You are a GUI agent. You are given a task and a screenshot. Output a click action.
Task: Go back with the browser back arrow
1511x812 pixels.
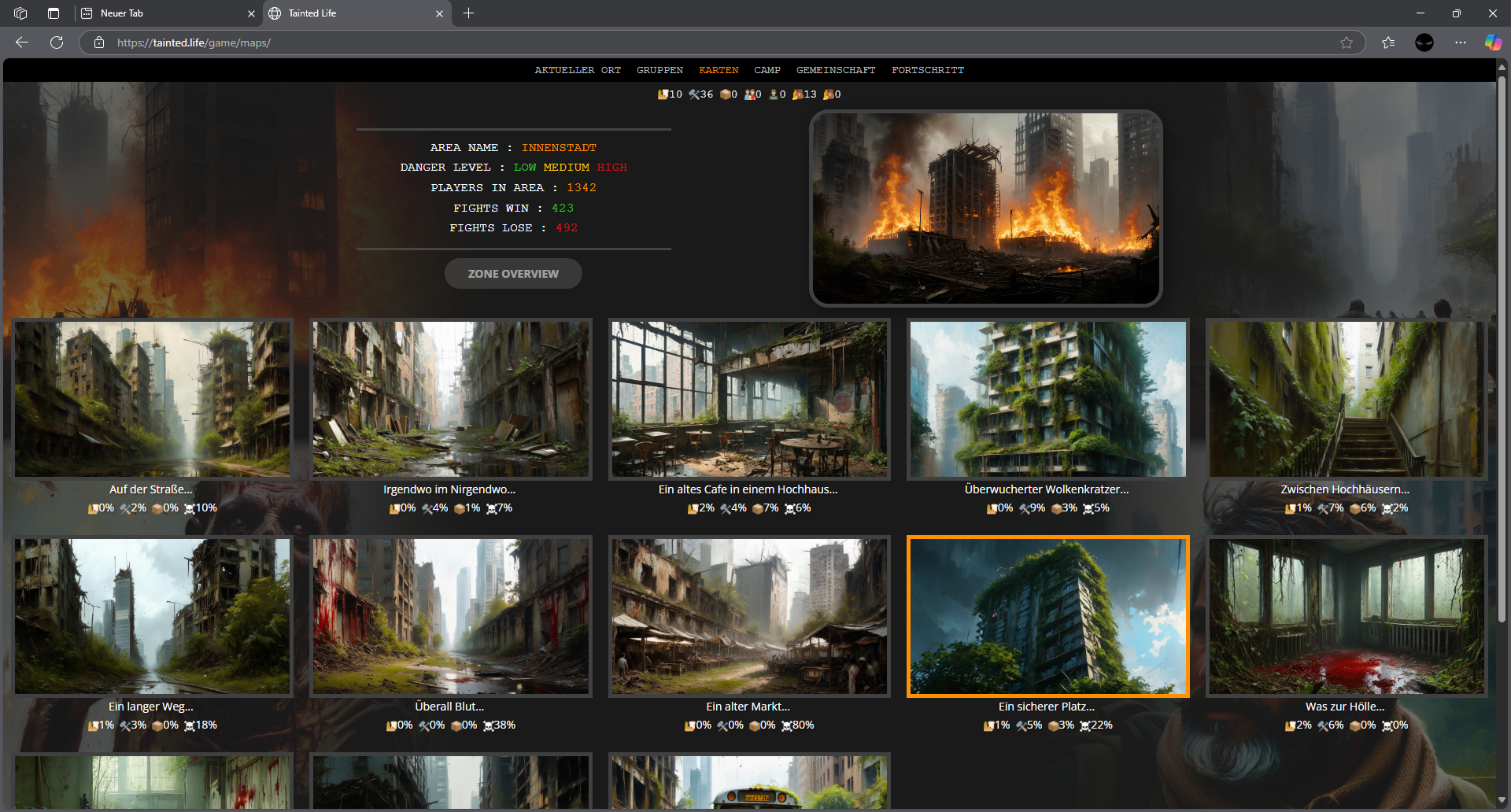pos(22,42)
